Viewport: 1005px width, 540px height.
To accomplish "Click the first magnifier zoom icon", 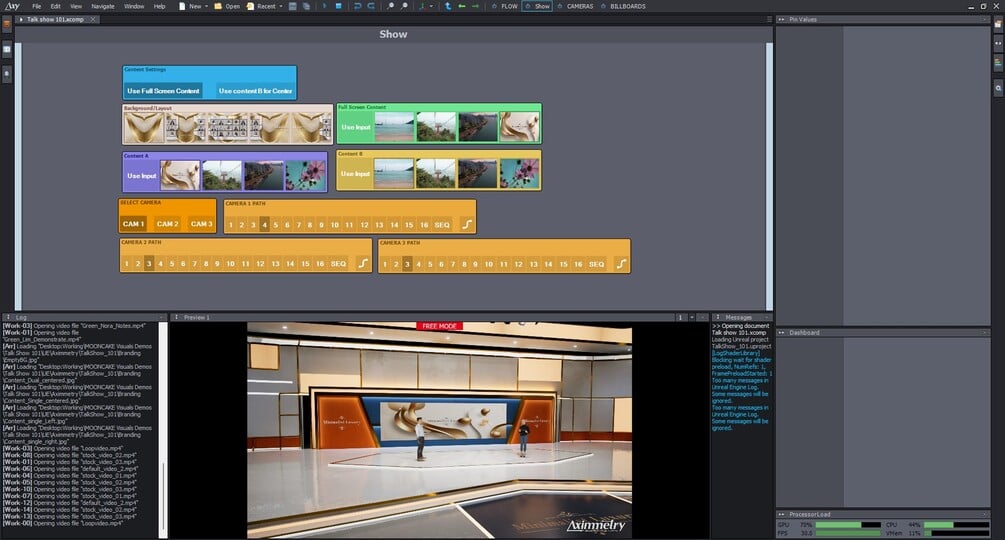I will coord(391,6).
